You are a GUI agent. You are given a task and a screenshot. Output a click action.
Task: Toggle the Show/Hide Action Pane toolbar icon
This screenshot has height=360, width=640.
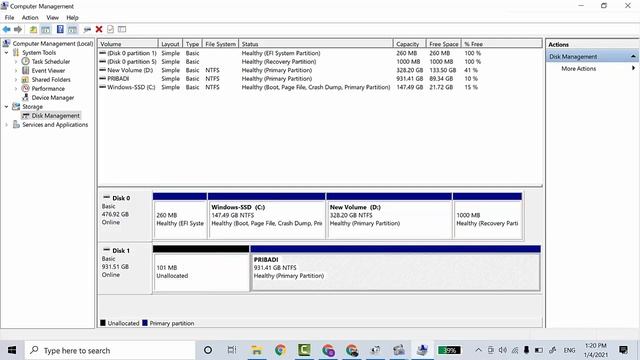pos(72,29)
